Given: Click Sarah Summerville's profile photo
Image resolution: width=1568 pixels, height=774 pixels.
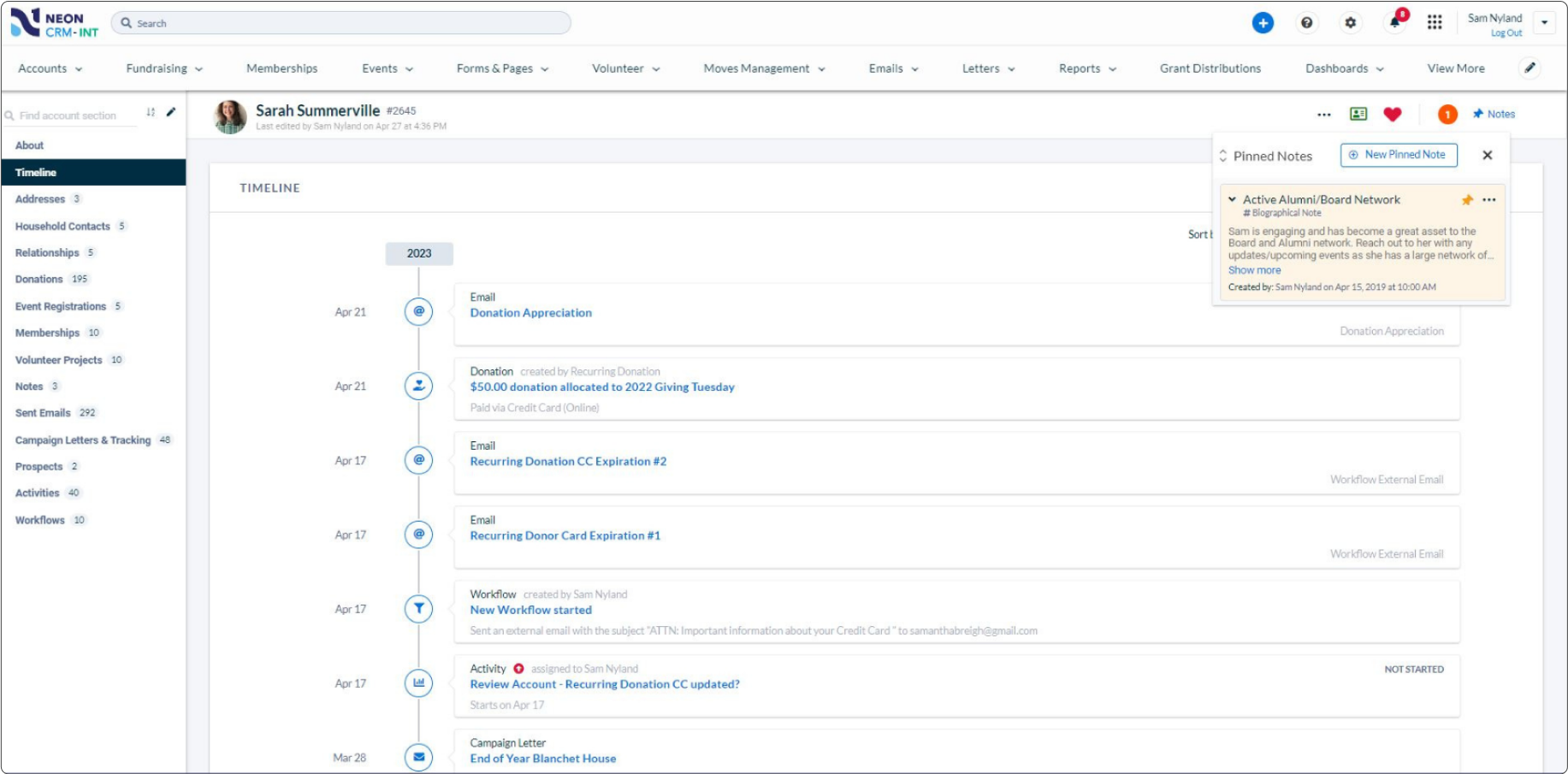Looking at the screenshot, I should [x=230, y=117].
